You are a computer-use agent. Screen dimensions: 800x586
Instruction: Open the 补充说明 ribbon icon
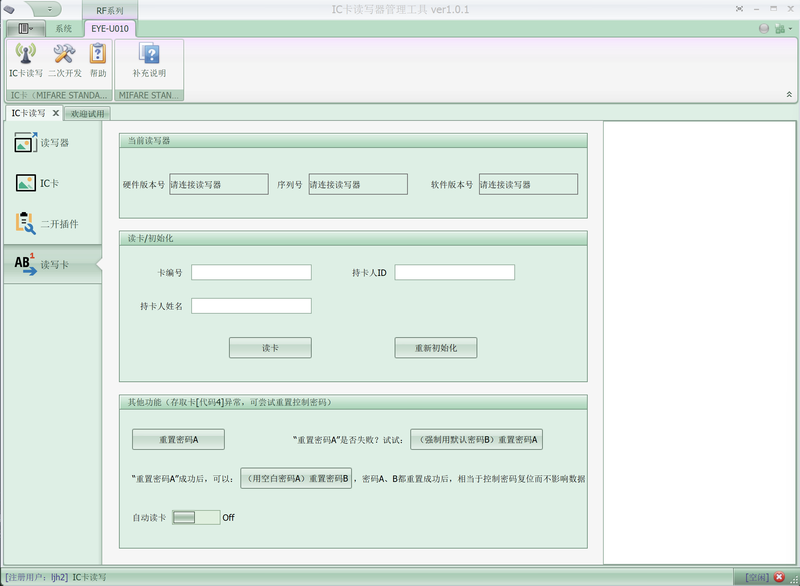click(149, 60)
